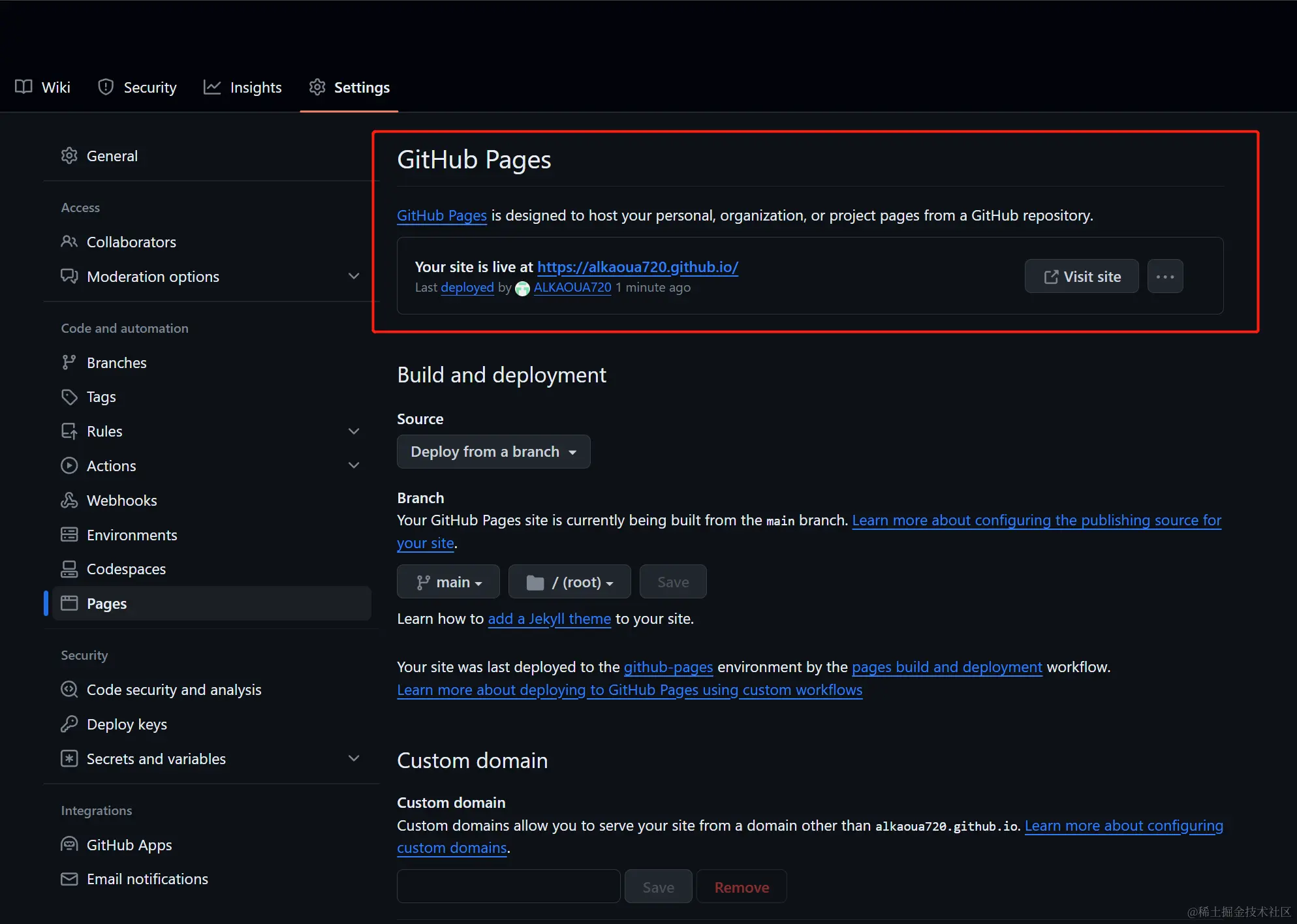Click the Visit site button
This screenshot has height=924, width=1297.
coord(1081,276)
